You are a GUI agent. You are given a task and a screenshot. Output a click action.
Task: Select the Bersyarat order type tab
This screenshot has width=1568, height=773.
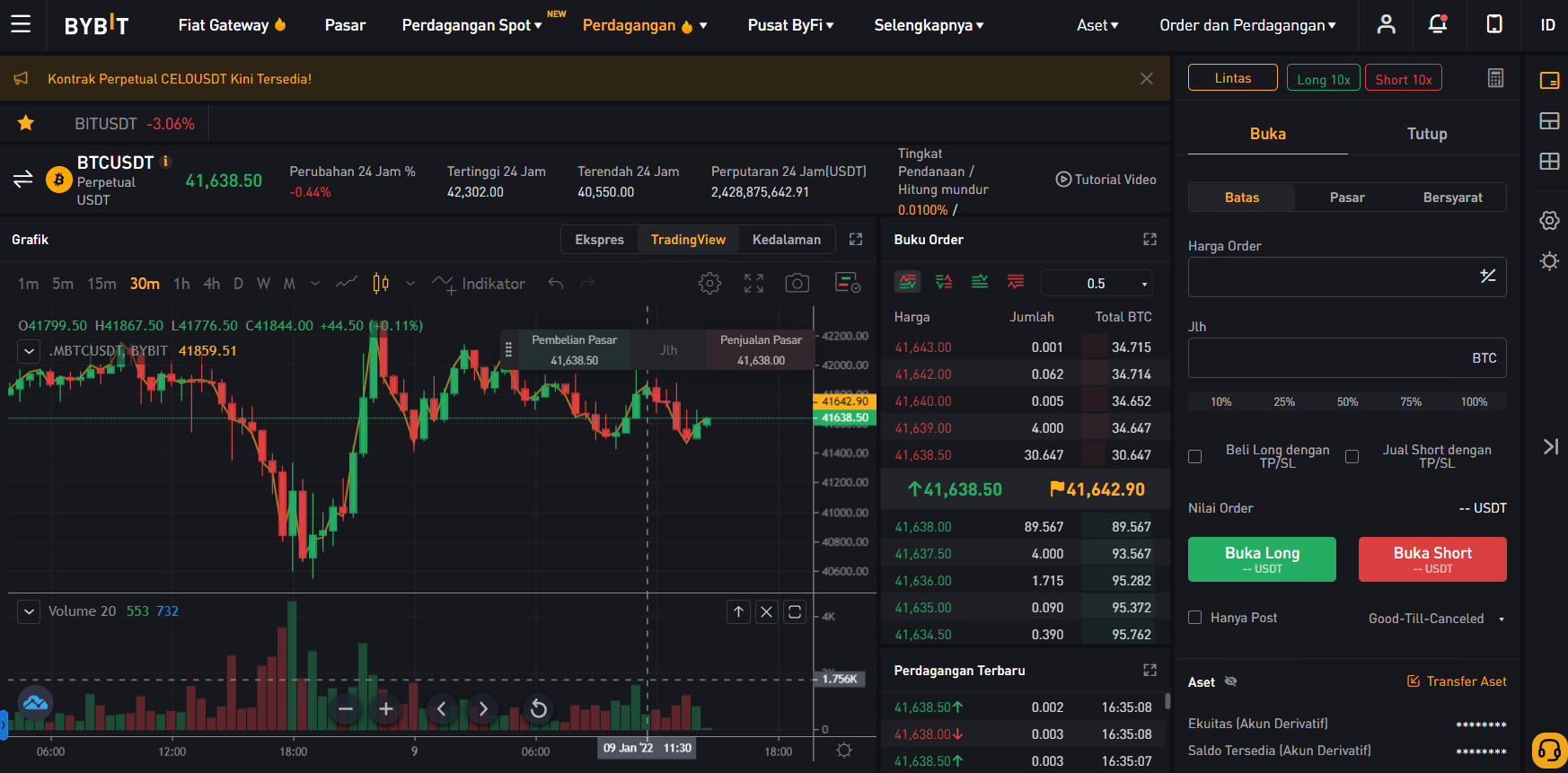pyautogui.click(x=1452, y=198)
